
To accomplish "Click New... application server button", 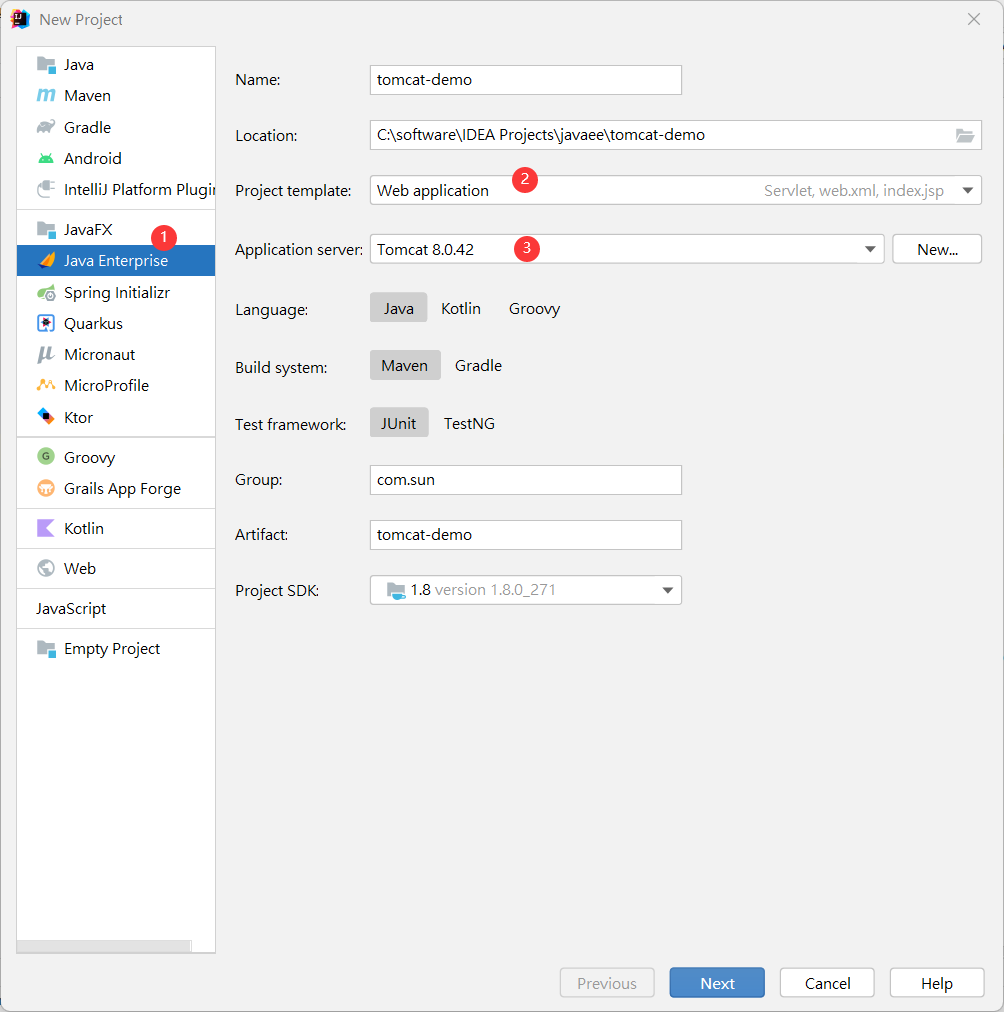I will [937, 249].
